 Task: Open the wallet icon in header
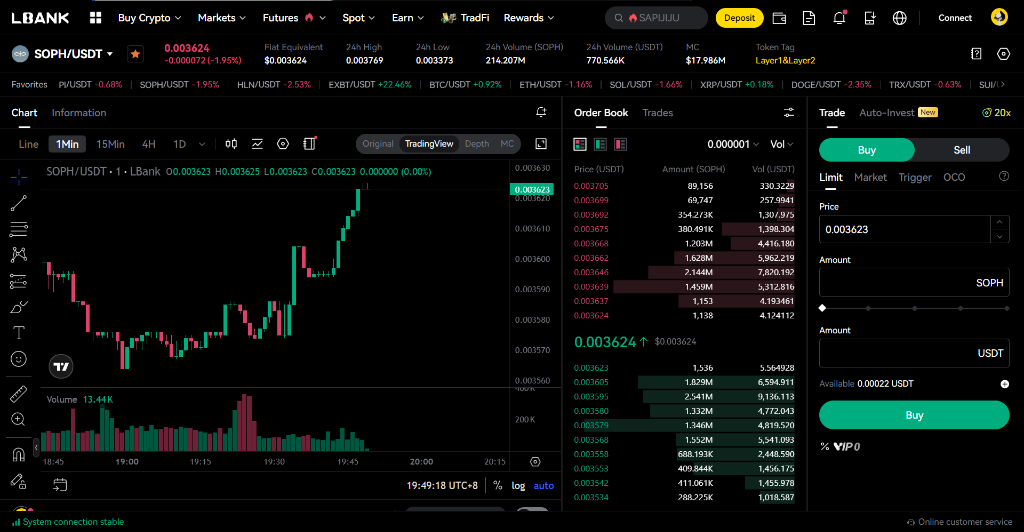(x=779, y=18)
